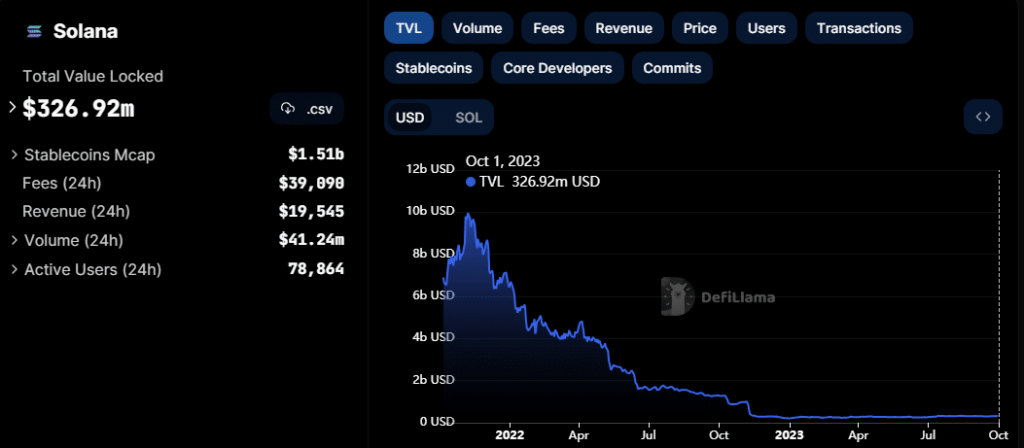Expand the Volume (24h) row

click(x=14, y=241)
